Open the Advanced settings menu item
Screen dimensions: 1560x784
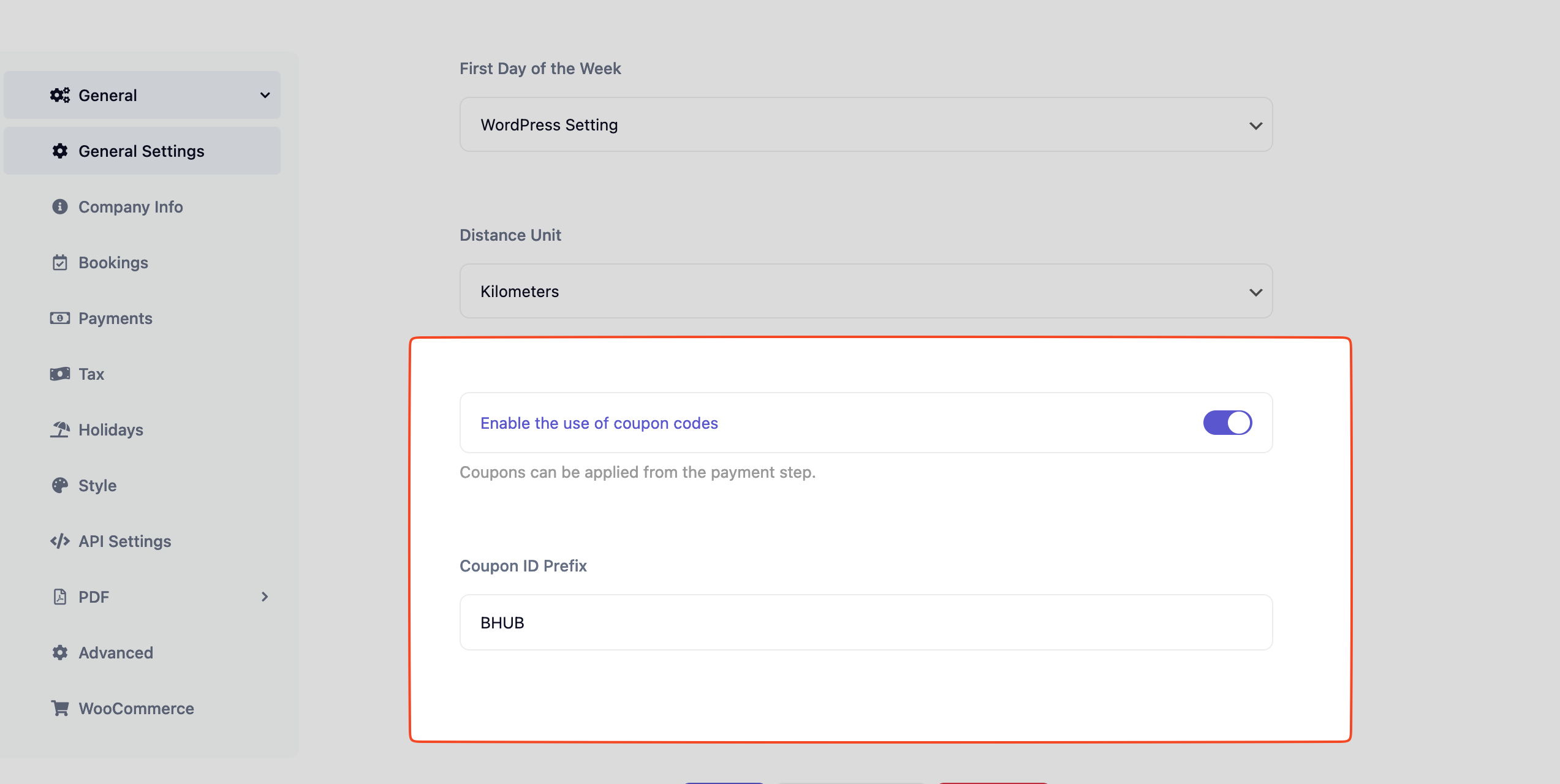coord(116,653)
